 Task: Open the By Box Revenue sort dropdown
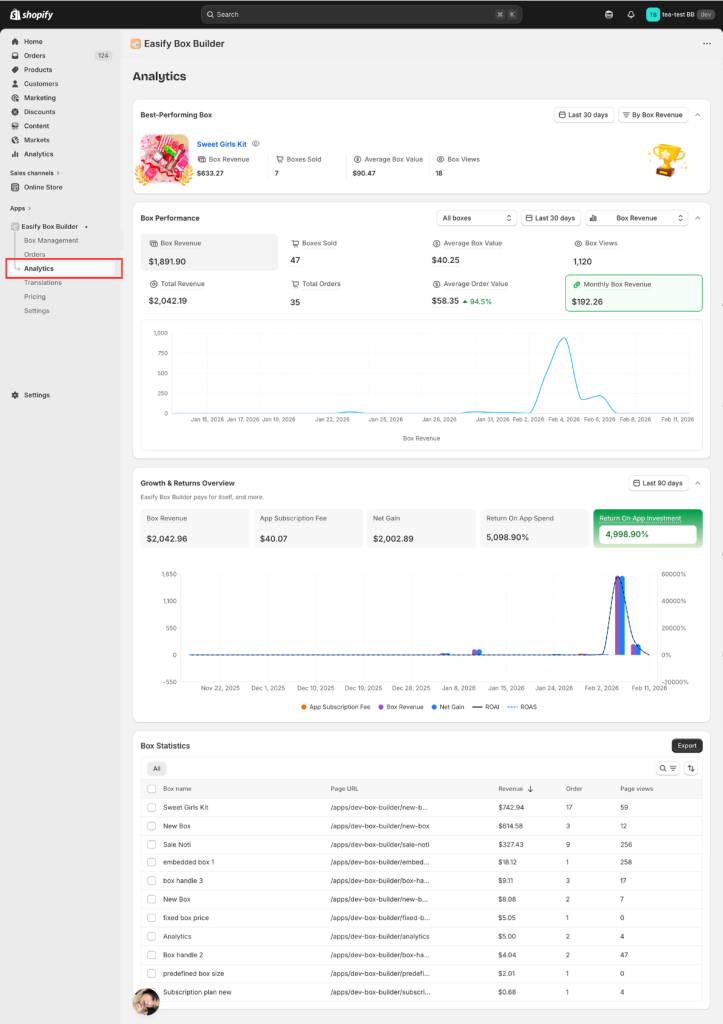tap(653, 115)
